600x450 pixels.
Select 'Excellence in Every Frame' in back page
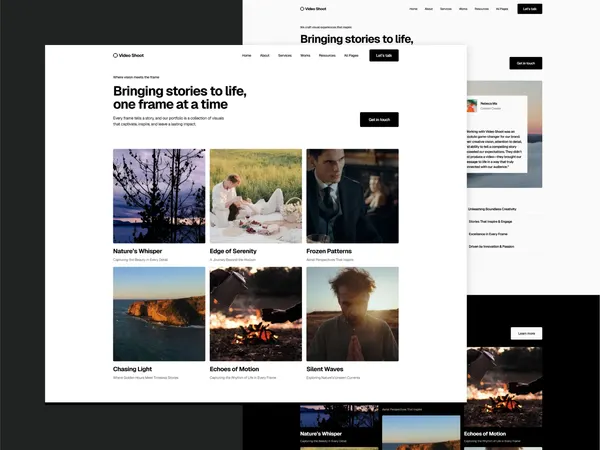tap(488, 234)
